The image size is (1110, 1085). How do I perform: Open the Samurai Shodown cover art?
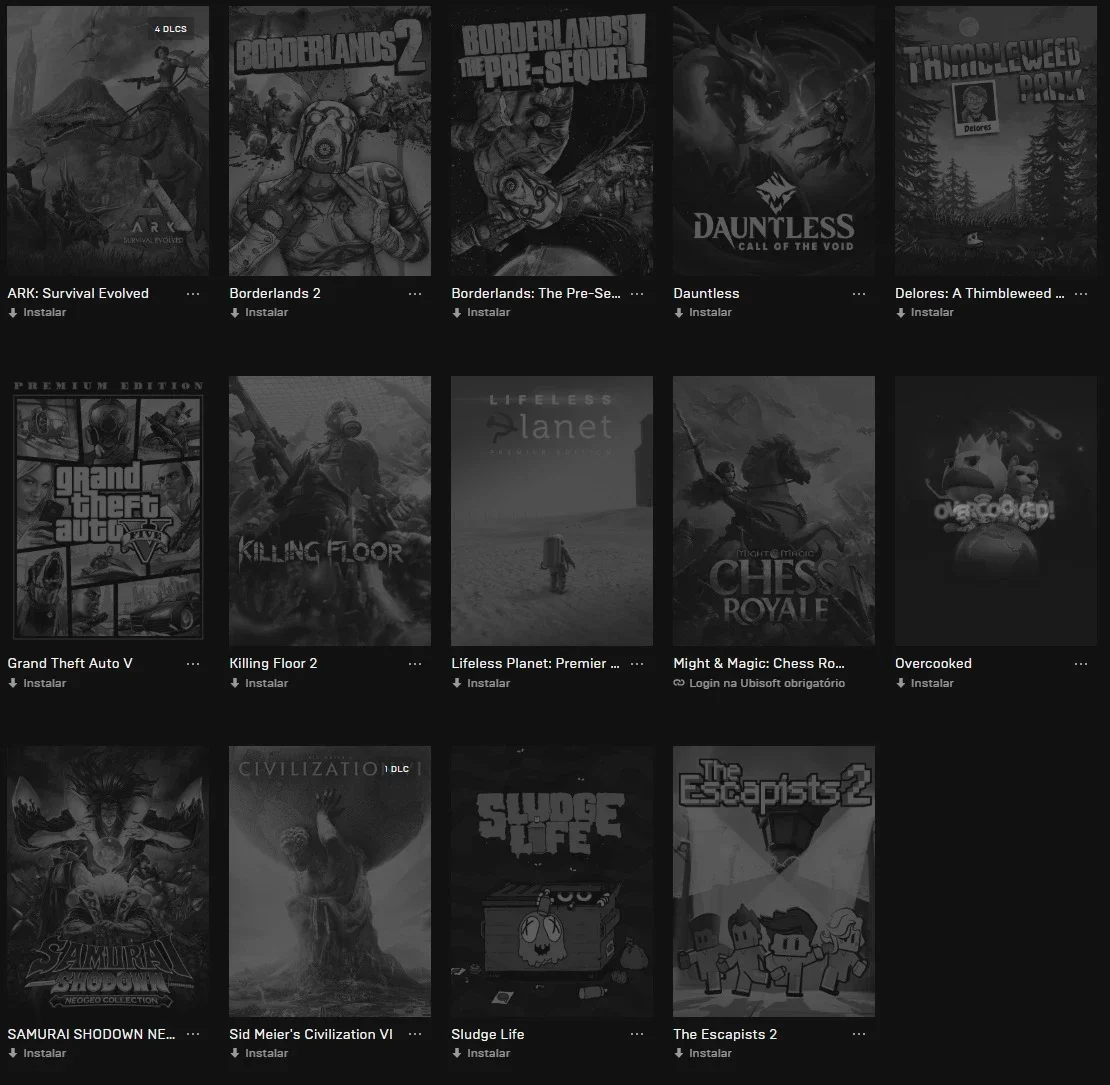pyautogui.click(x=108, y=881)
